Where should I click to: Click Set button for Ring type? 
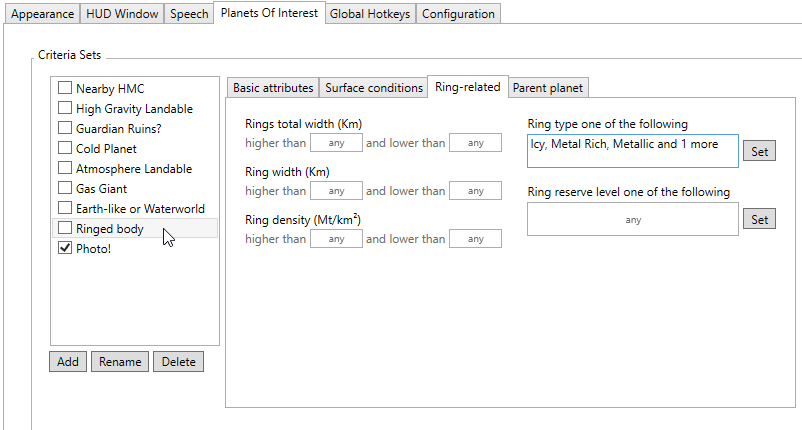point(759,152)
